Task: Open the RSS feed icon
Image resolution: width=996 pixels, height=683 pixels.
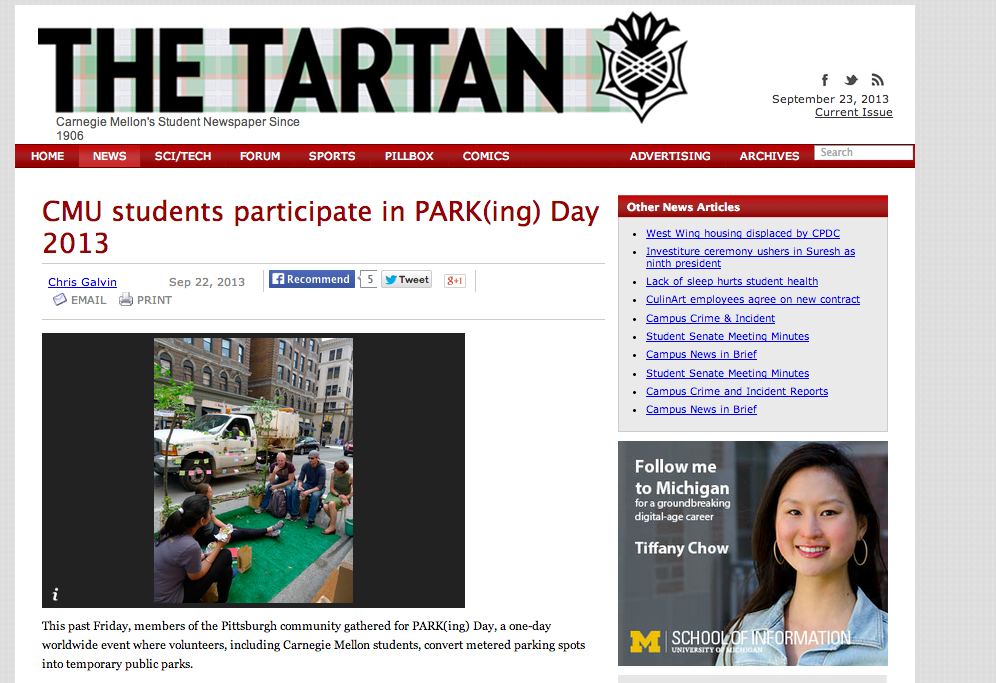Action: tap(877, 79)
